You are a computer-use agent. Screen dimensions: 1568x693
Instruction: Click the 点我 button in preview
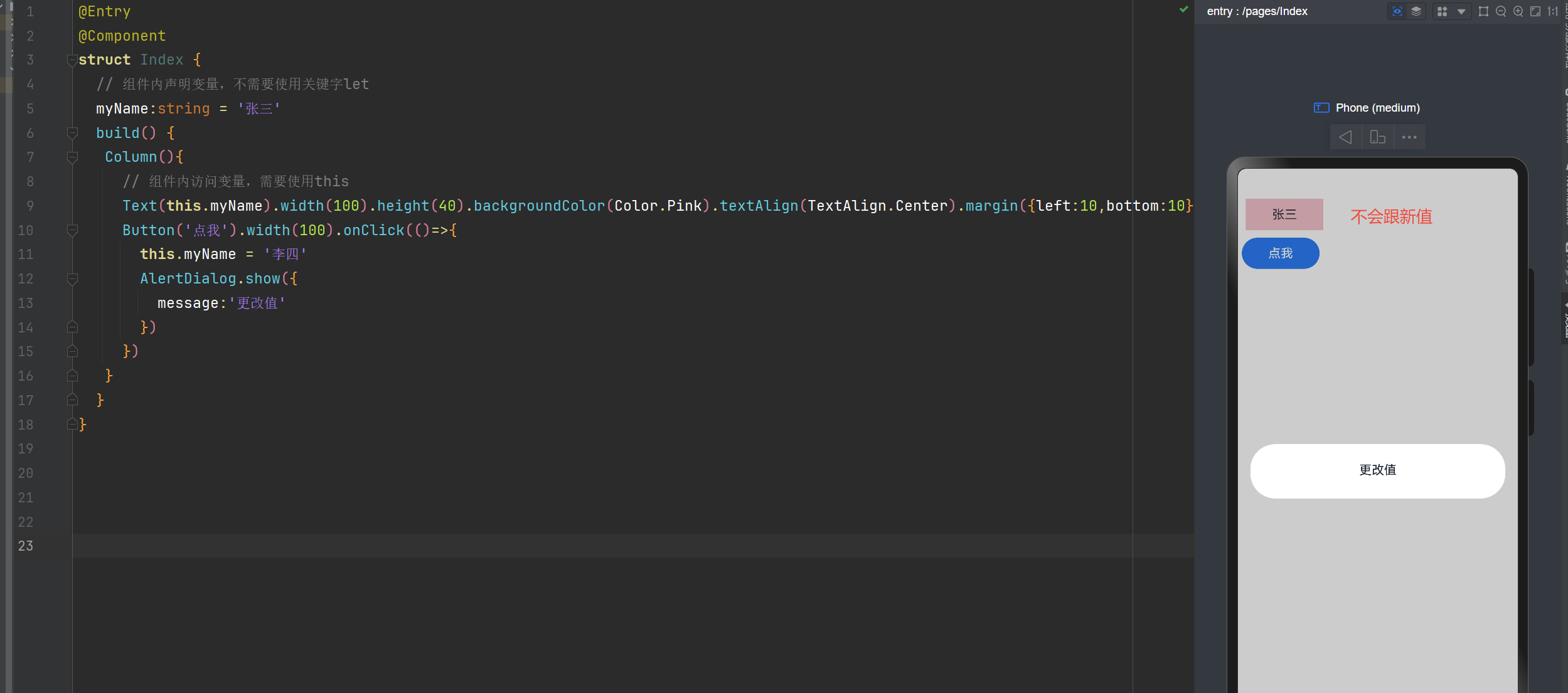[x=1281, y=253]
